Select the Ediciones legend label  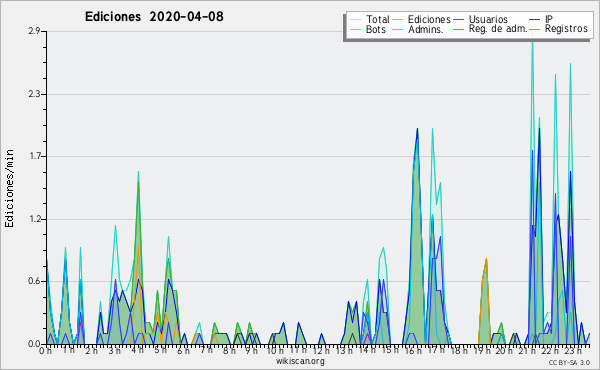point(429,20)
